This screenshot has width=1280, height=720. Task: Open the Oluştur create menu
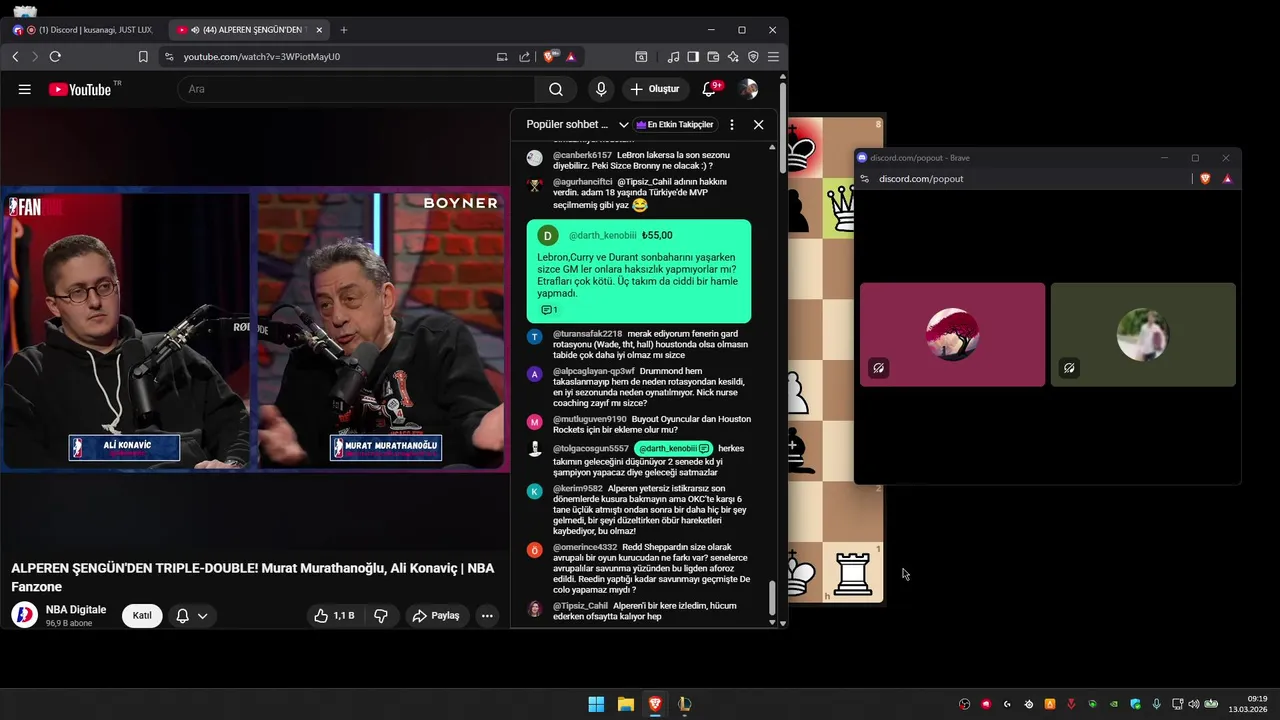(655, 89)
